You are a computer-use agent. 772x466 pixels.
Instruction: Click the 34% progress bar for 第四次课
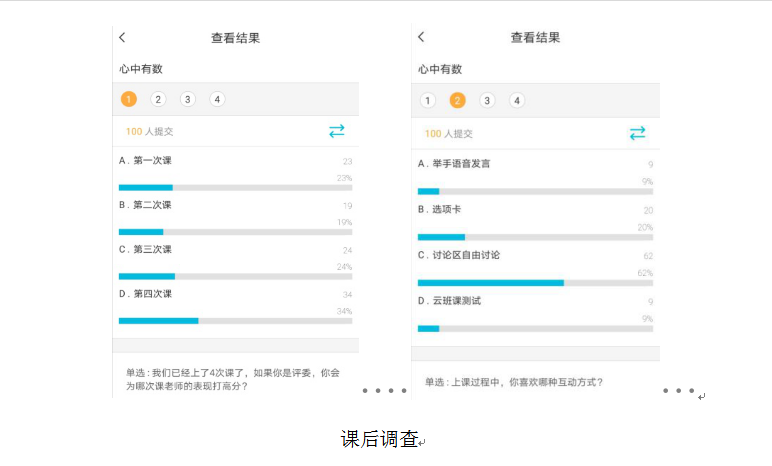click(x=235, y=320)
